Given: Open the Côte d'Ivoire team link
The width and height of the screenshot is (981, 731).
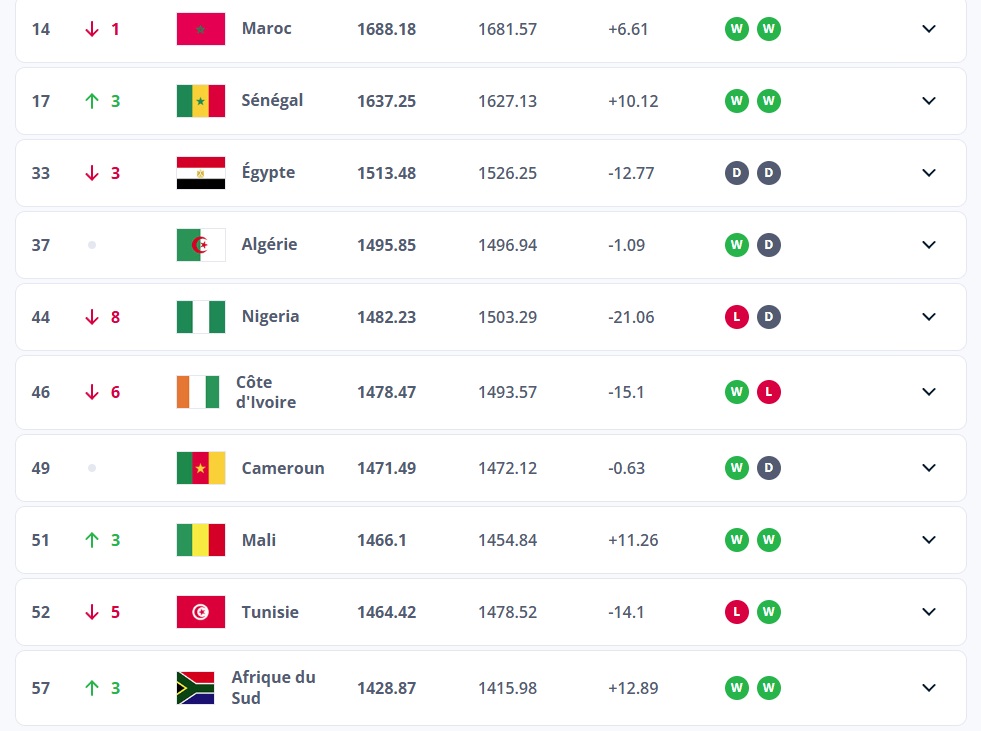Looking at the screenshot, I should click(x=266, y=392).
